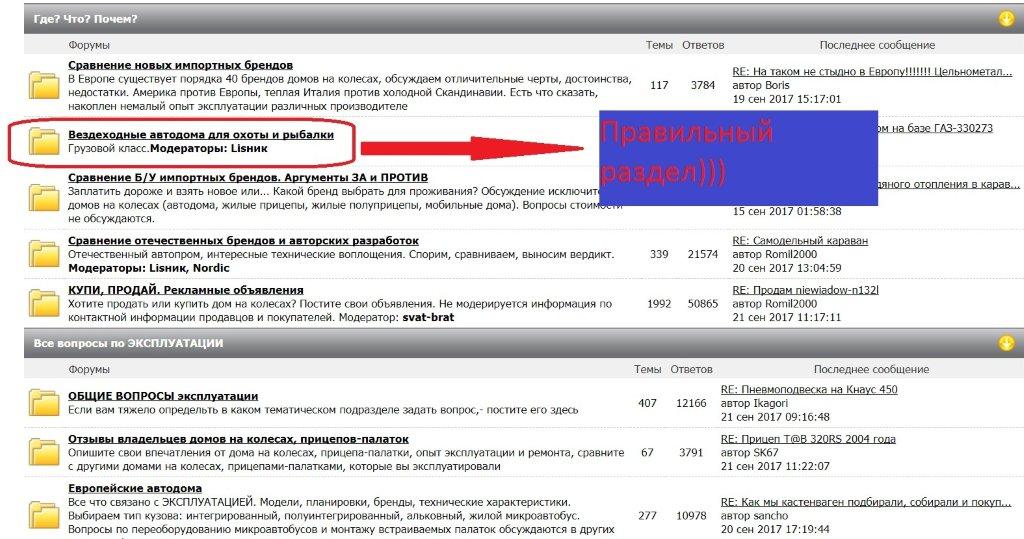Open last post RE: Пневмоподвеска на Кнаус 450
1024x539 pixels.
(808, 389)
